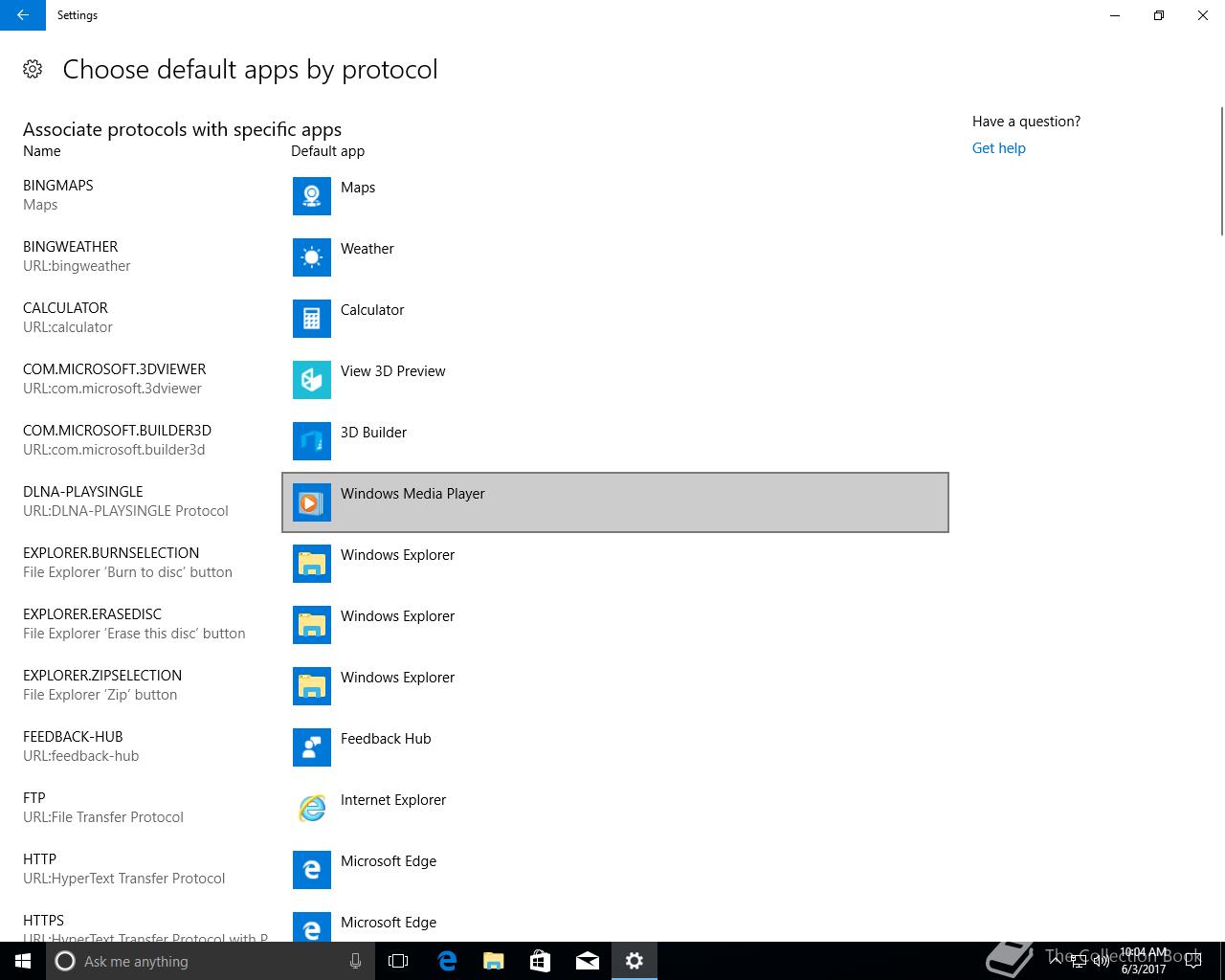Change default app labeled View 3D Preview

[x=615, y=380]
